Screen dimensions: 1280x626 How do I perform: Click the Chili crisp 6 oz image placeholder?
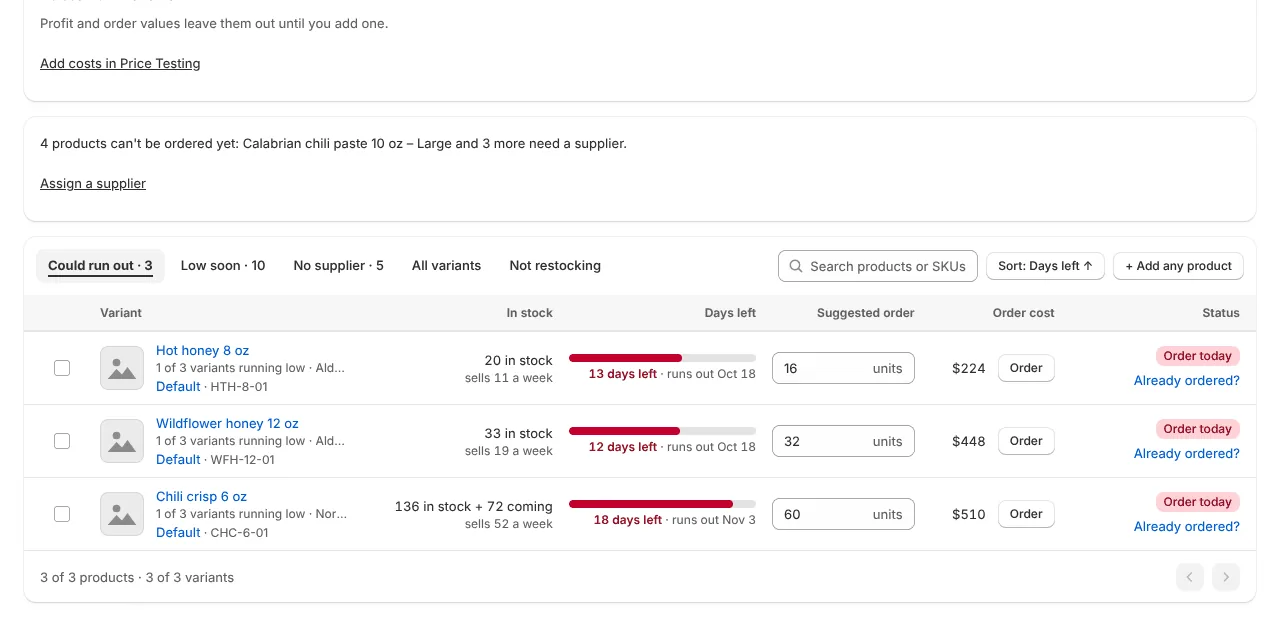(122, 514)
